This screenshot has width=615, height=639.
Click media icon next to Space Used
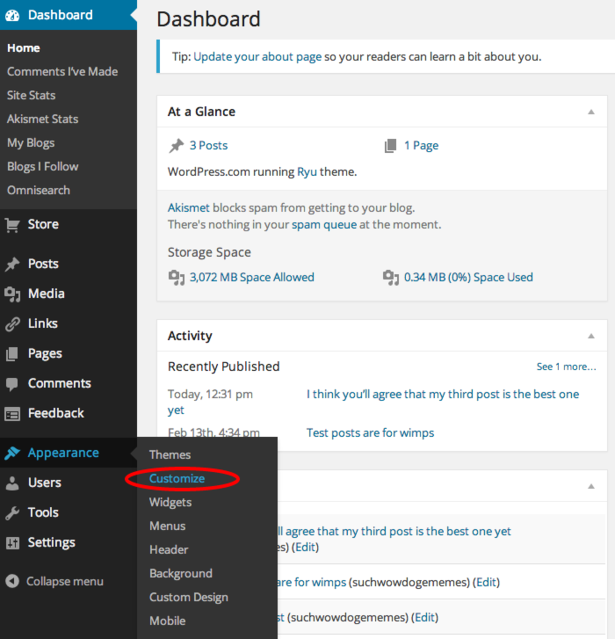point(391,278)
